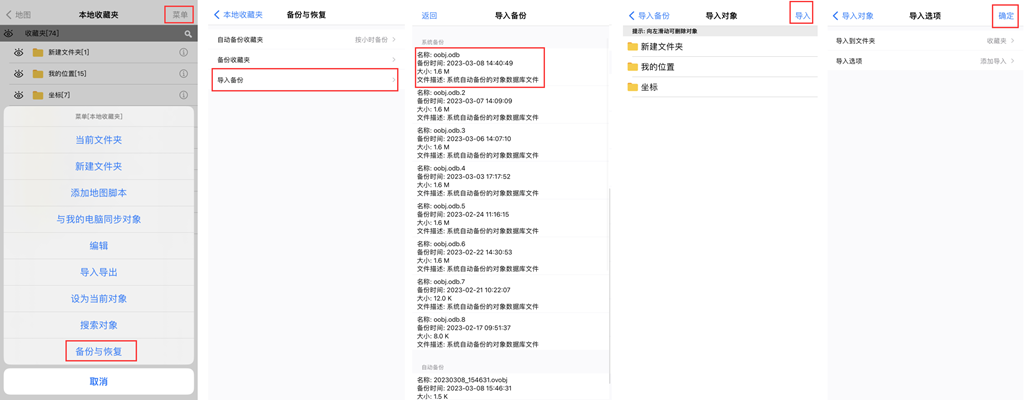The width and height of the screenshot is (1024, 400).
Task: Select the oobj.odb backup dated 2023-03-08
Action: [479, 67]
